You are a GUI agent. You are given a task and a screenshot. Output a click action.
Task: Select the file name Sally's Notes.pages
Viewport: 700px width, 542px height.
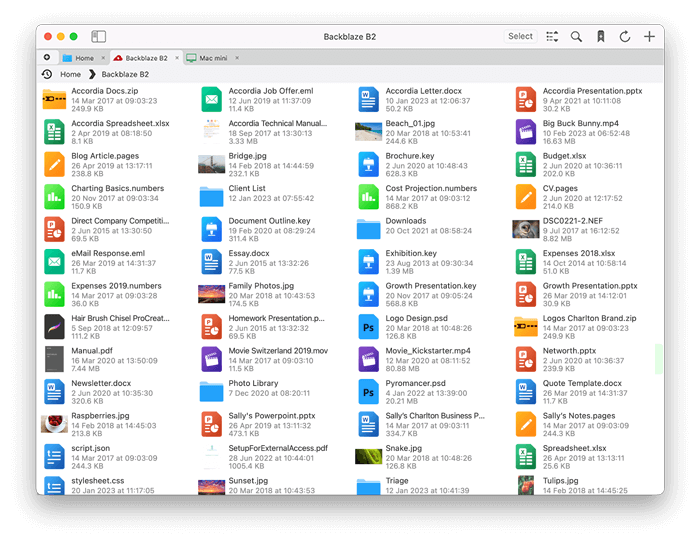pos(579,416)
